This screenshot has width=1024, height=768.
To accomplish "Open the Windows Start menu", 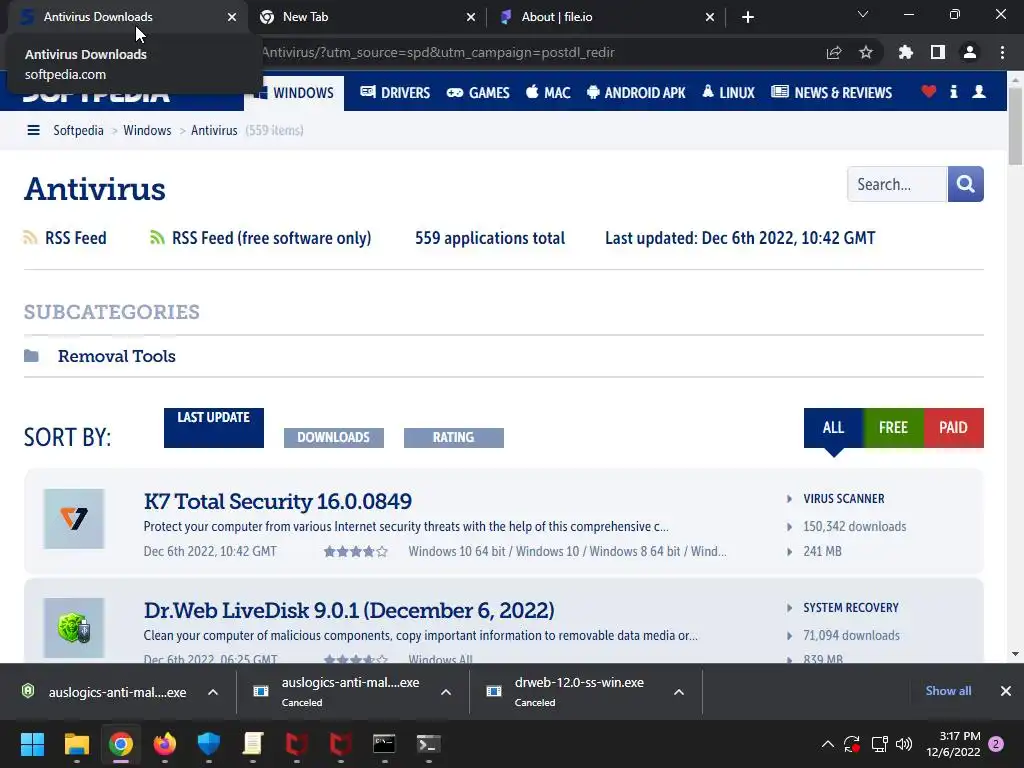I will (32, 744).
